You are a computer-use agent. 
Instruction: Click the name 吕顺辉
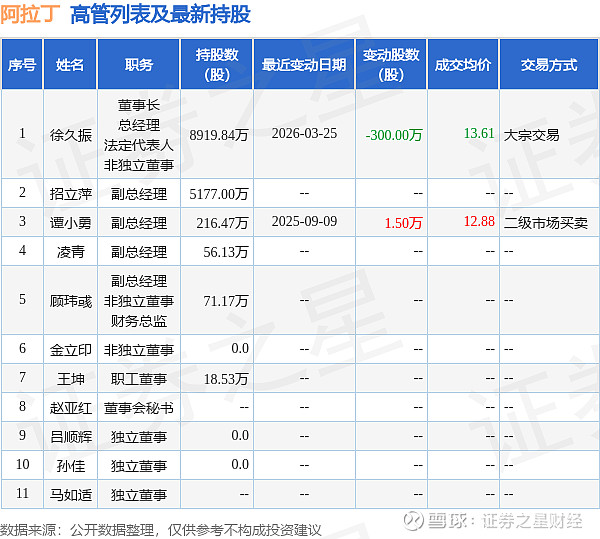click(70, 437)
